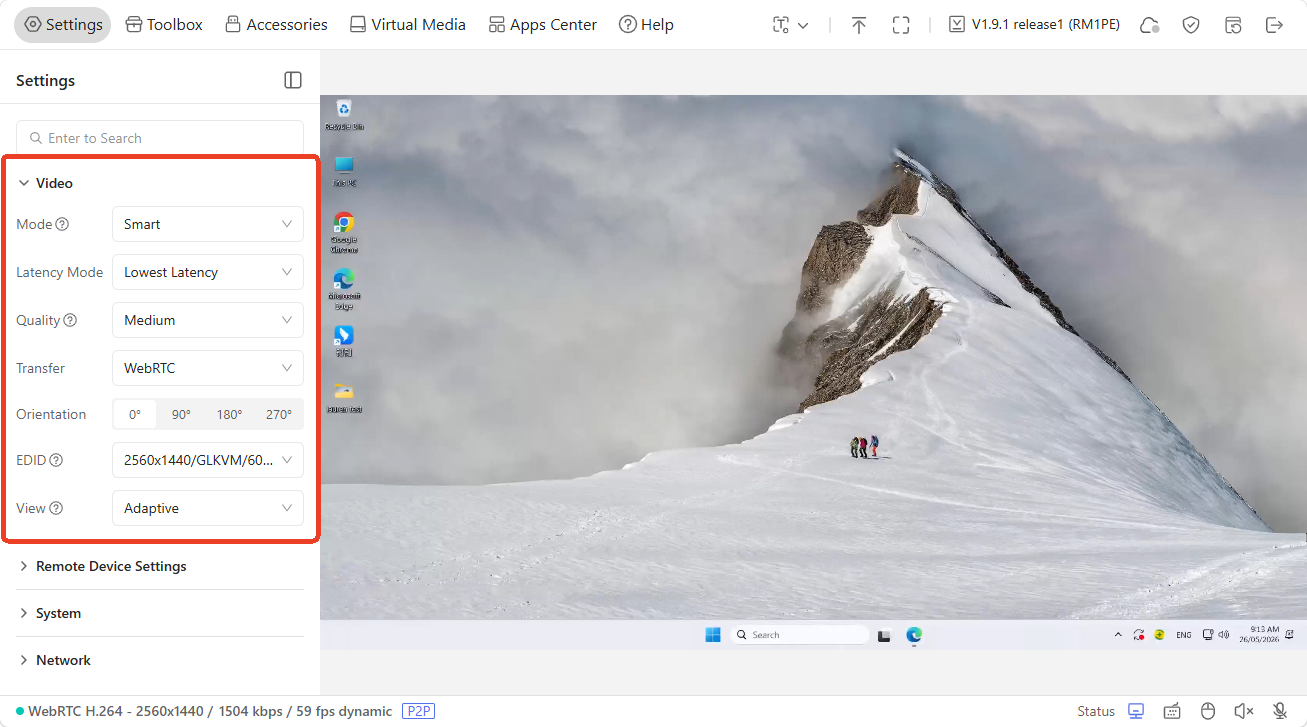Open the Accessories menu
Image resolution: width=1307 pixels, height=727 pixels.
click(276, 25)
